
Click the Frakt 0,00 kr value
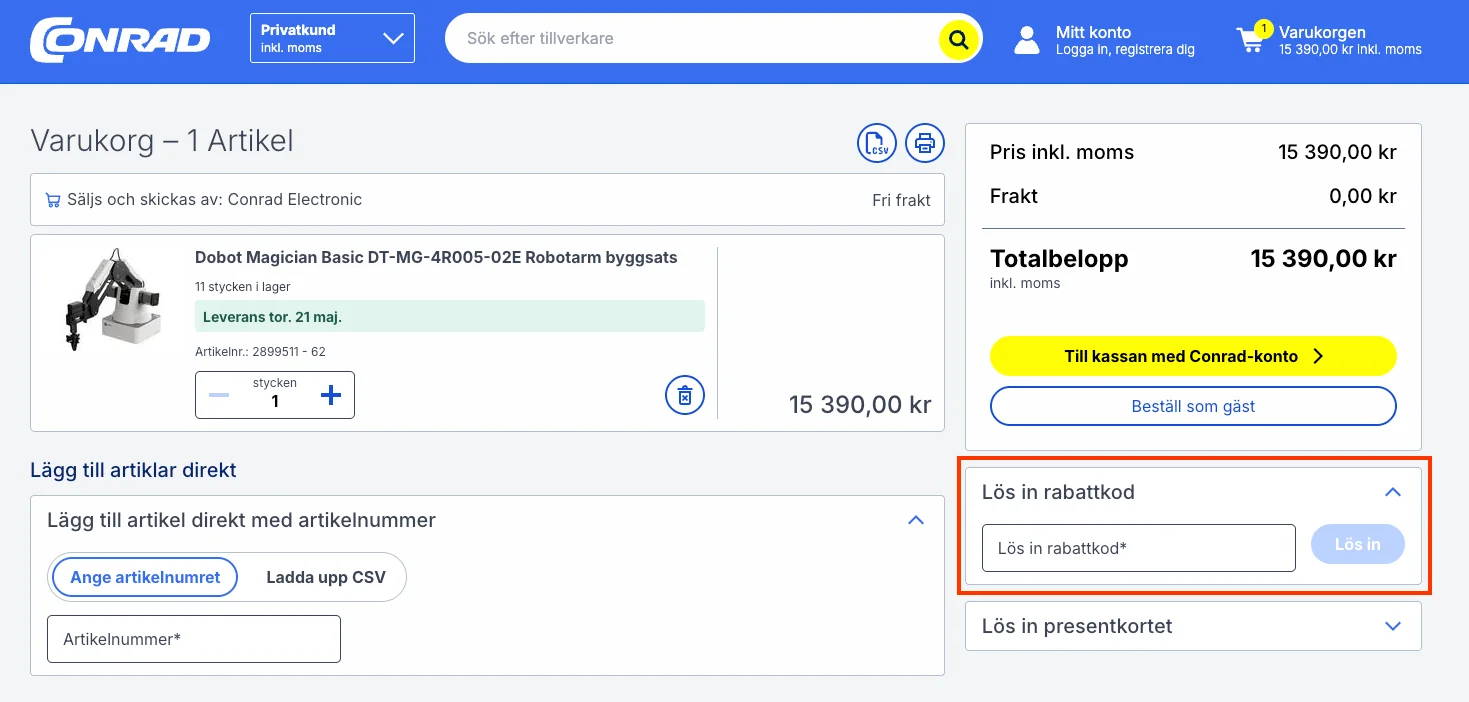[x=1362, y=196]
